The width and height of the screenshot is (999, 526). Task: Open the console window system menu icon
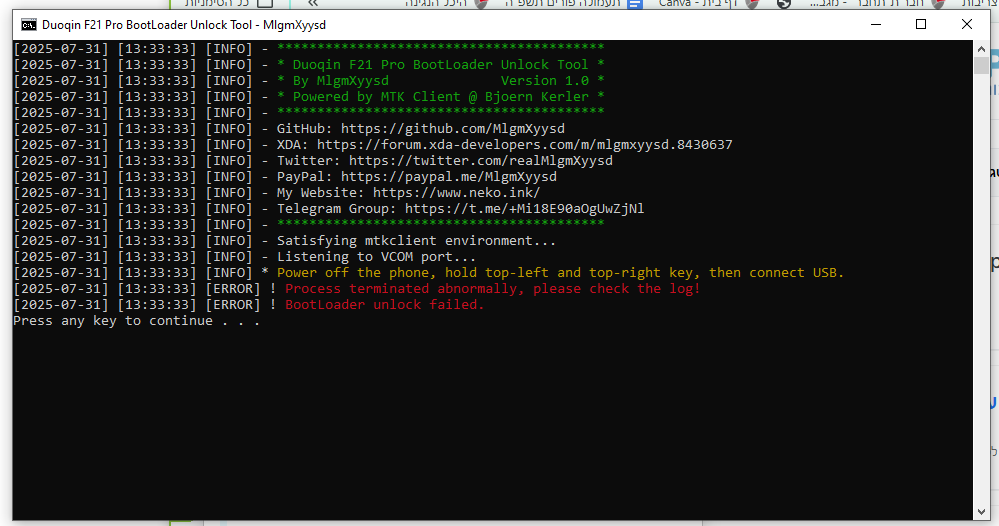click(29, 25)
